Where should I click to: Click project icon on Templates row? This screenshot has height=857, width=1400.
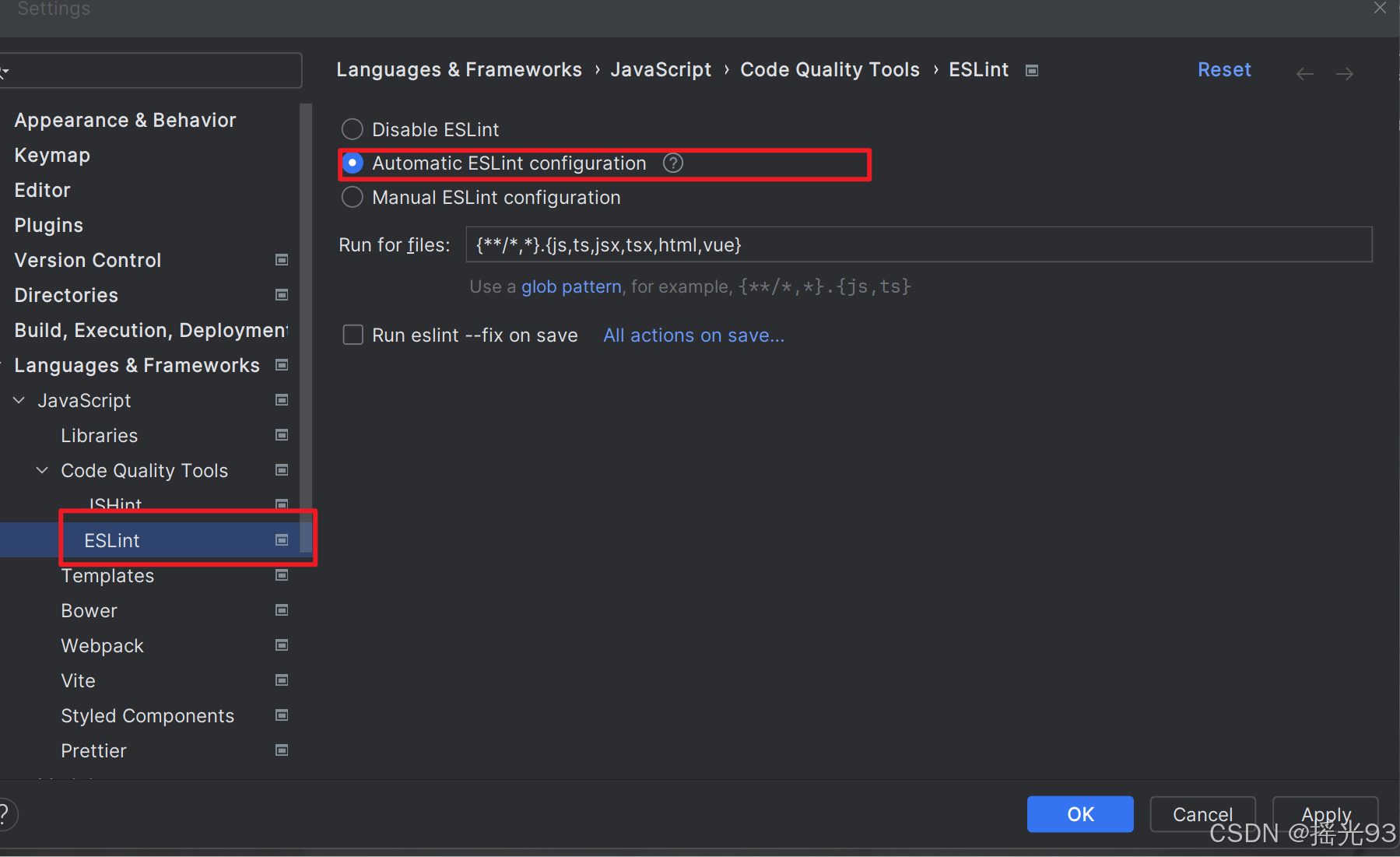pyautogui.click(x=282, y=575)
